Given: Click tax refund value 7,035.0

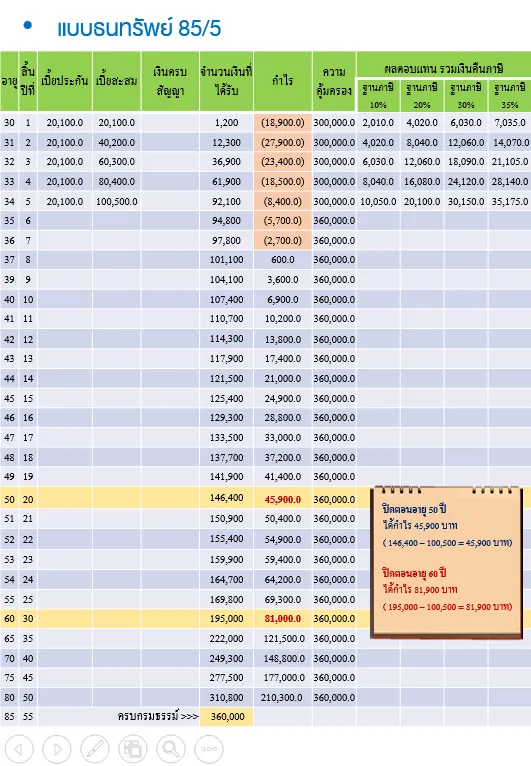Looking at the screenshot, I should 510,123.
